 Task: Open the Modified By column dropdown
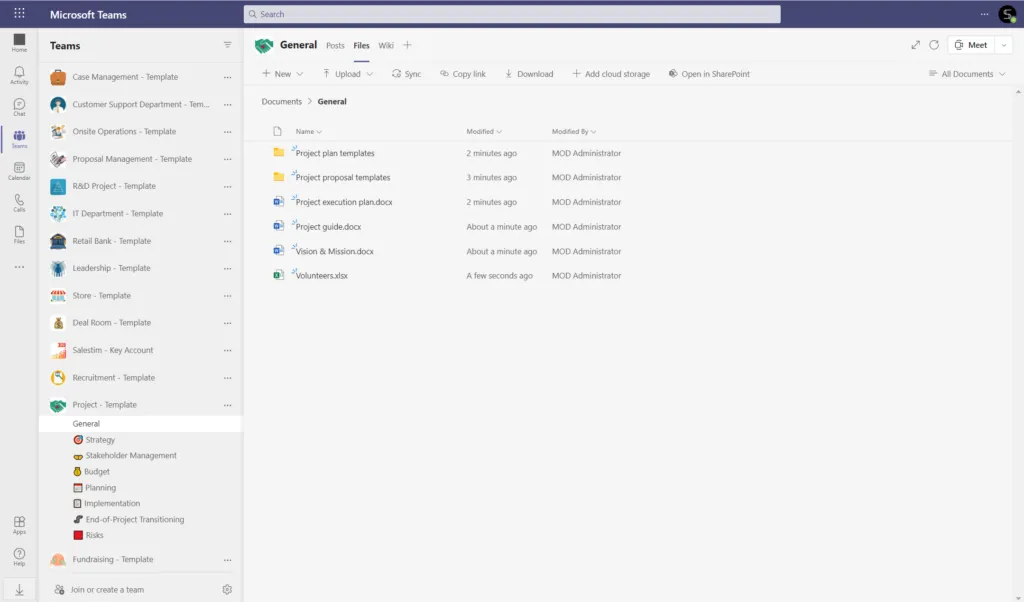573,131
